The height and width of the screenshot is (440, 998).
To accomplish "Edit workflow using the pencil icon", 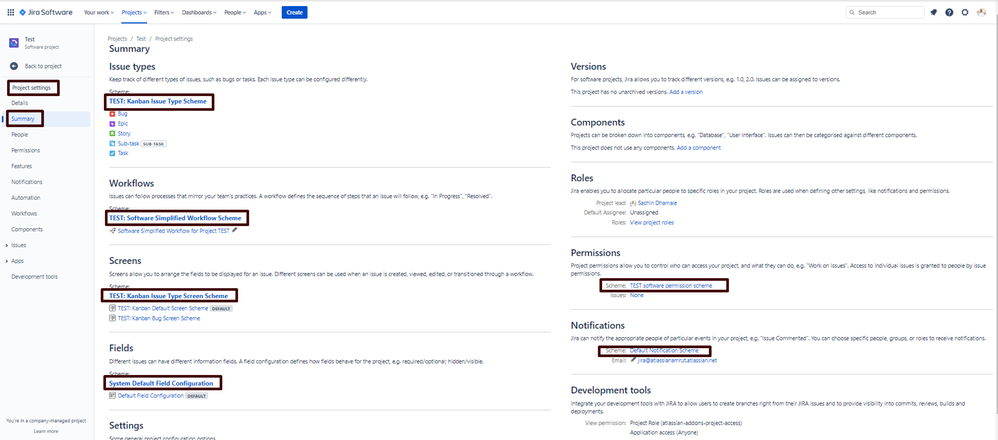I will pyautogui.click(x=235, y=231).
